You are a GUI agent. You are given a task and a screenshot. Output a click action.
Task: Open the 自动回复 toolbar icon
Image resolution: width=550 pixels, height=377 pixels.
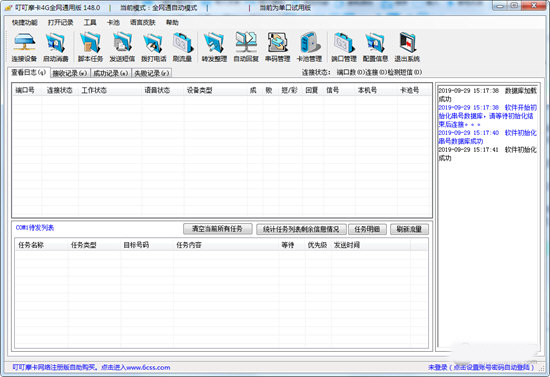tap(246, 47)
